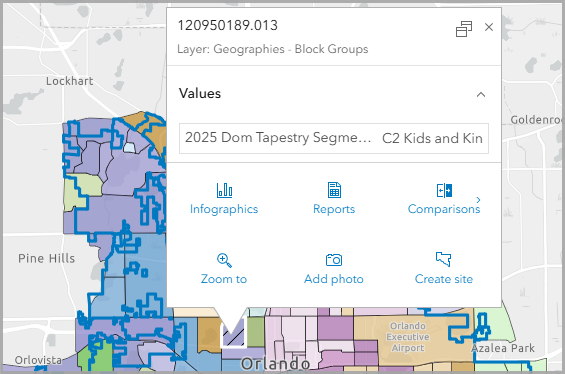Select the Lockhart label on the map
The height and width of the screenshot is (374, 565).
click(70, 81)
